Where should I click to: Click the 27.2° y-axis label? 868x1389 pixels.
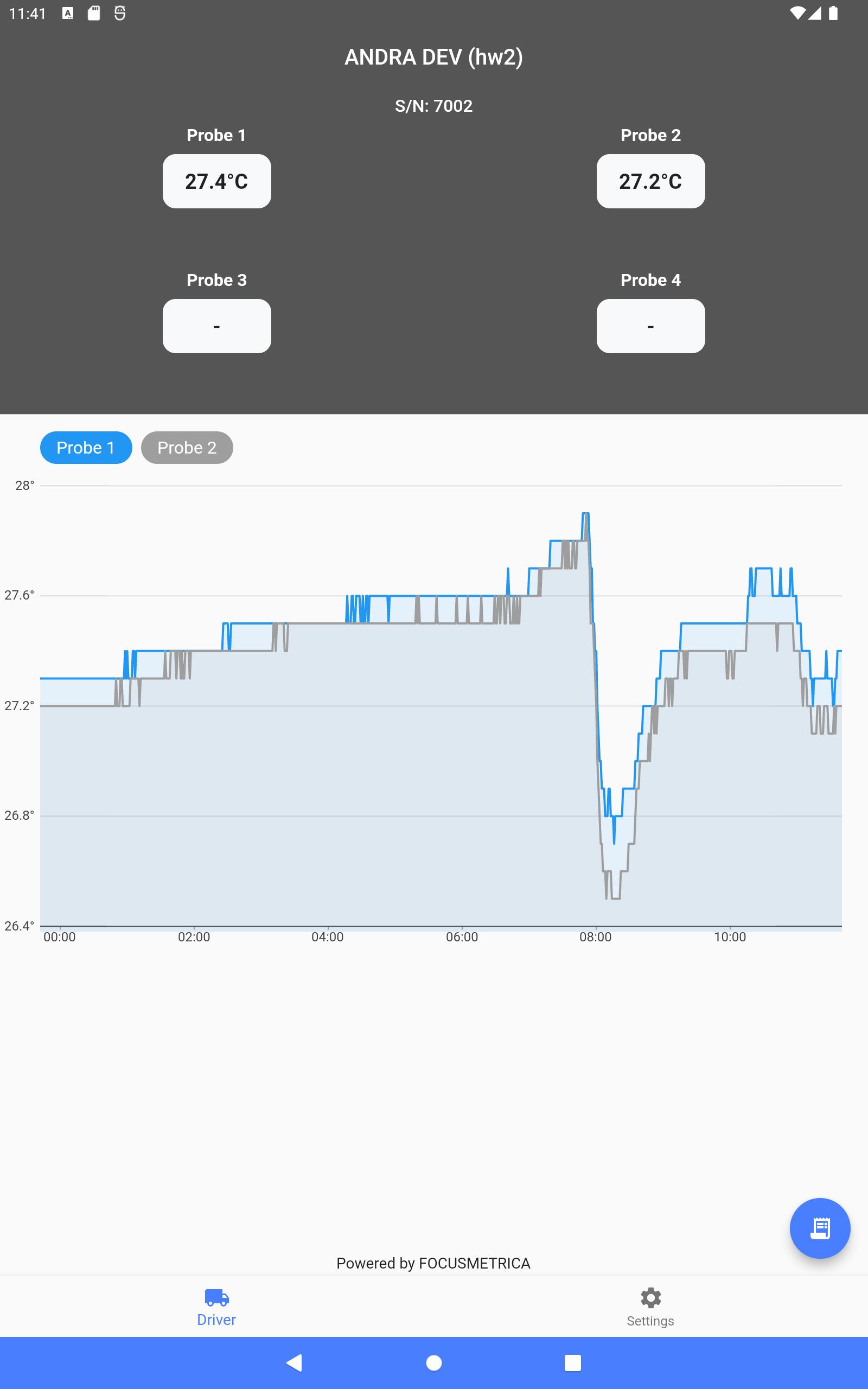[19, 705]
